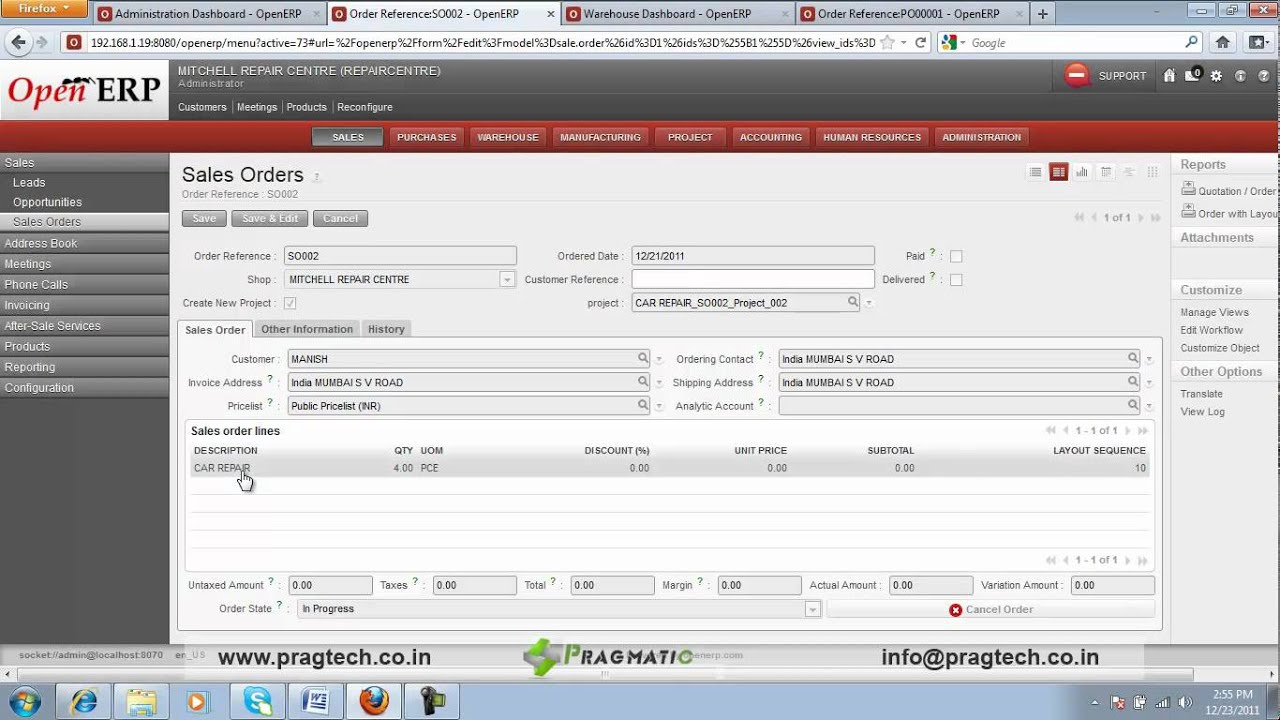Click search icon in Customer field
1280x720 pixels.
[x=643, y=358]
